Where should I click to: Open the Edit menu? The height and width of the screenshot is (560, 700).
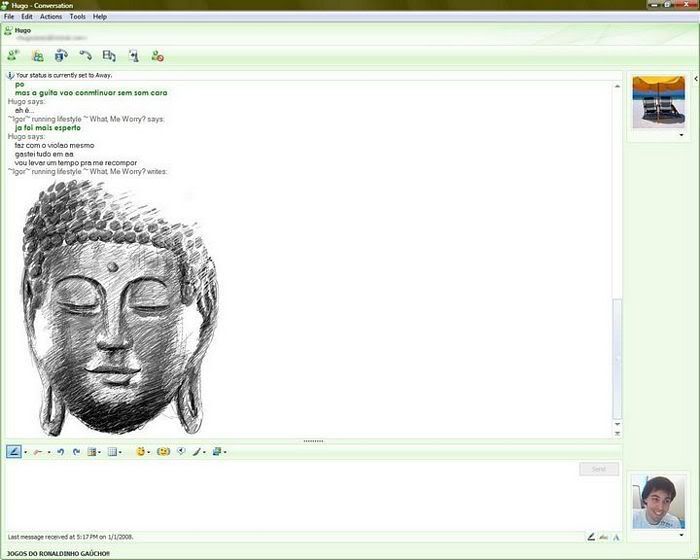pos(27,17)
